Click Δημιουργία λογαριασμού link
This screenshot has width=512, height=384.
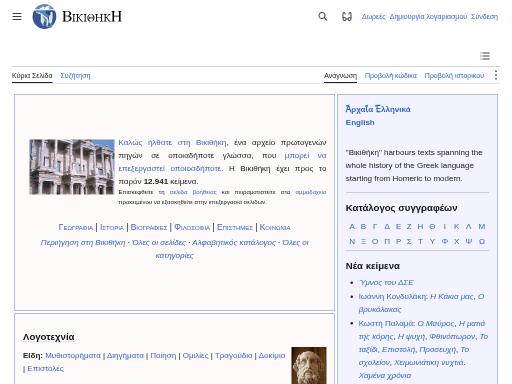click(428, 17)
